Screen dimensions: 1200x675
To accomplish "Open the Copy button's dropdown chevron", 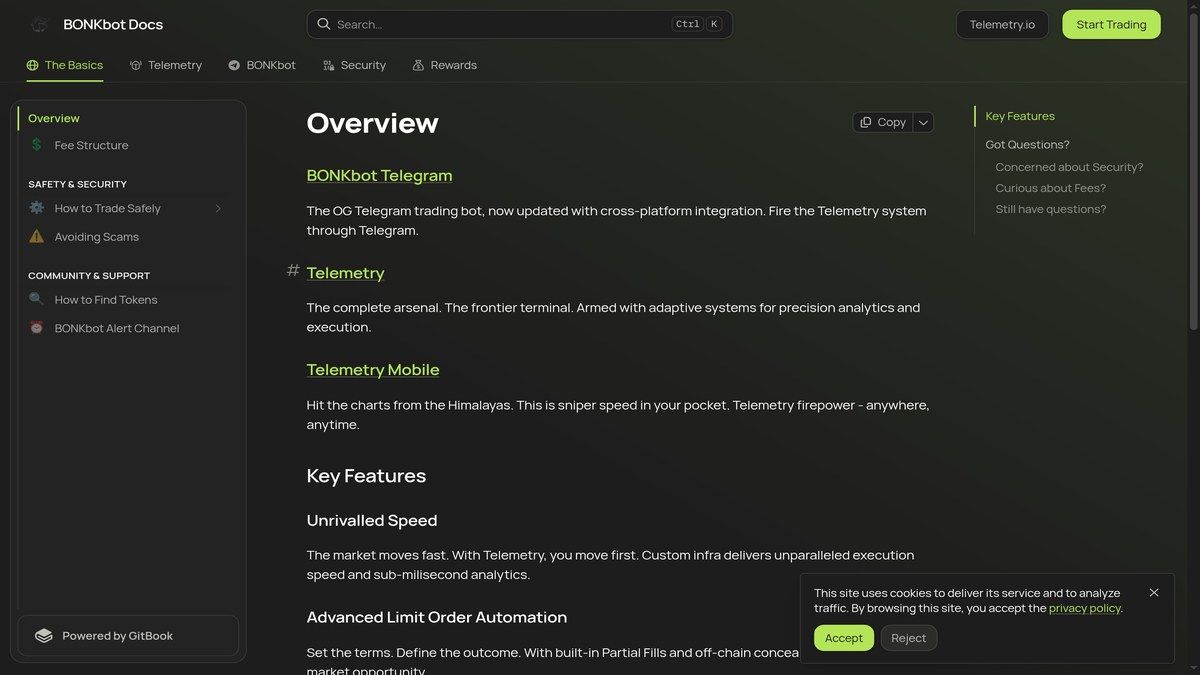I will (922, 121).
